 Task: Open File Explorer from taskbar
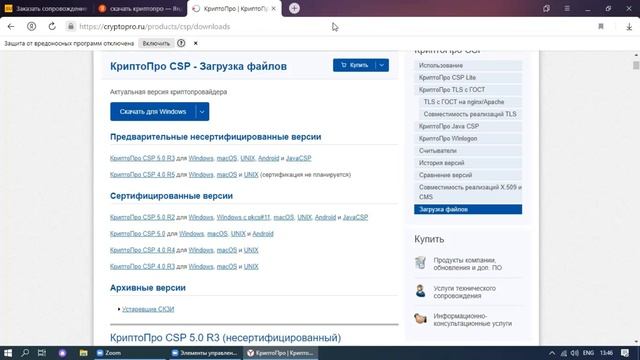coord(83,353)
